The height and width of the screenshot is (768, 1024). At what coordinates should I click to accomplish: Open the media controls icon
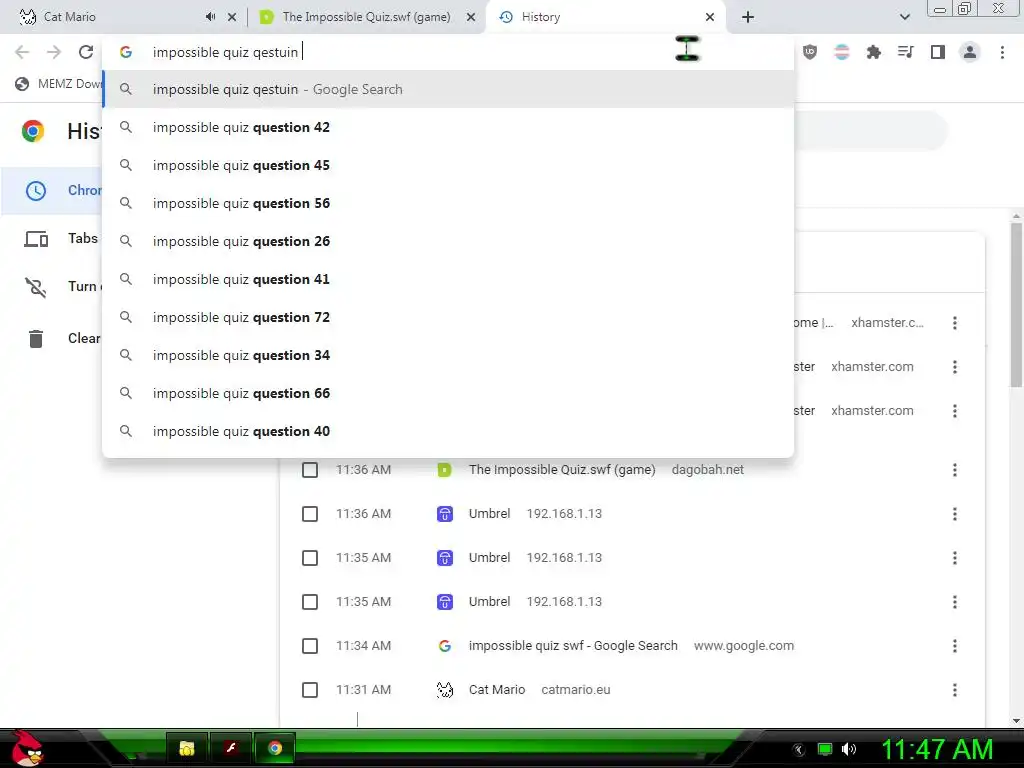click(x=905, y=52)
